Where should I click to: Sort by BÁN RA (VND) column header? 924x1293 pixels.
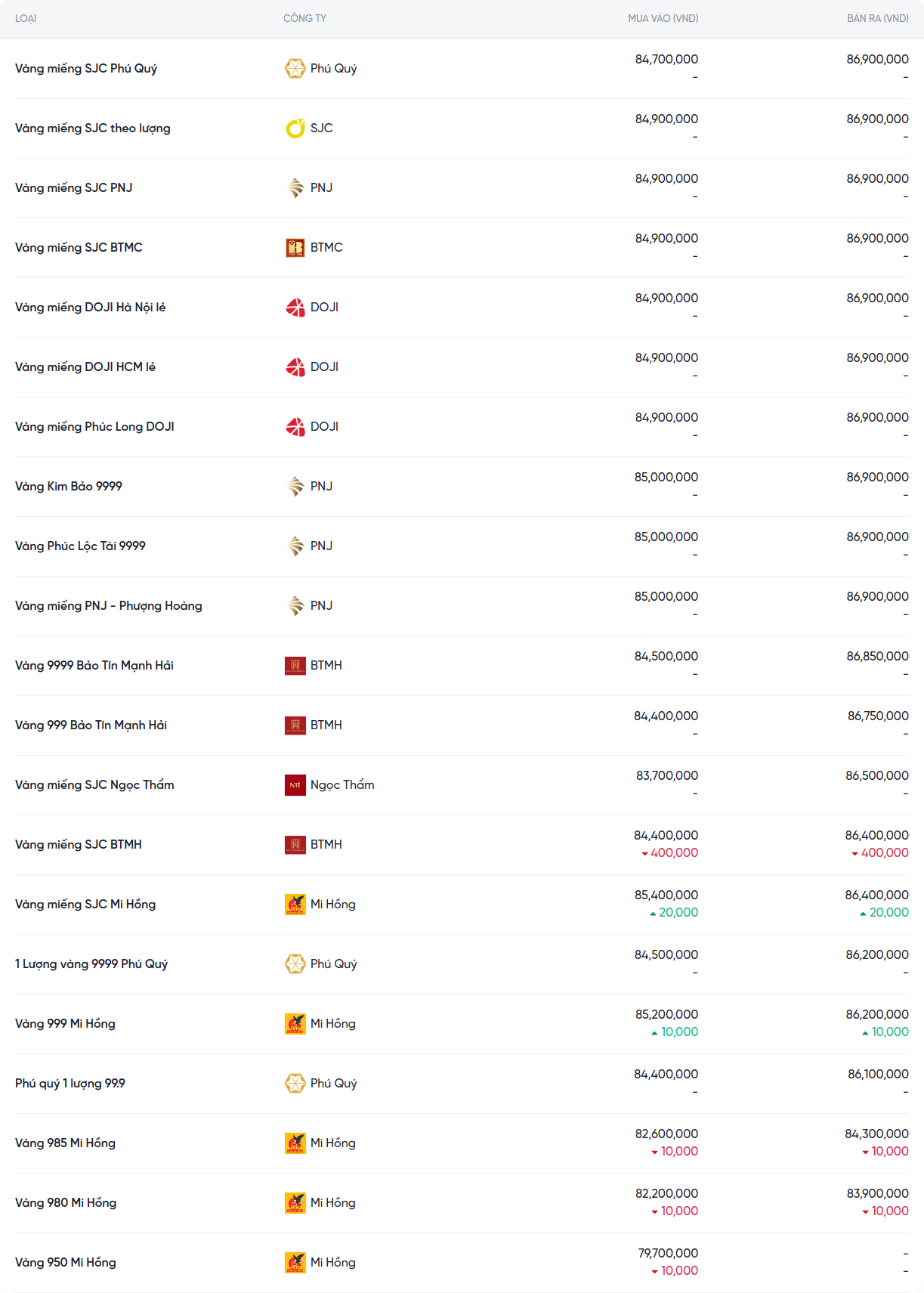(x=877, y=18)
